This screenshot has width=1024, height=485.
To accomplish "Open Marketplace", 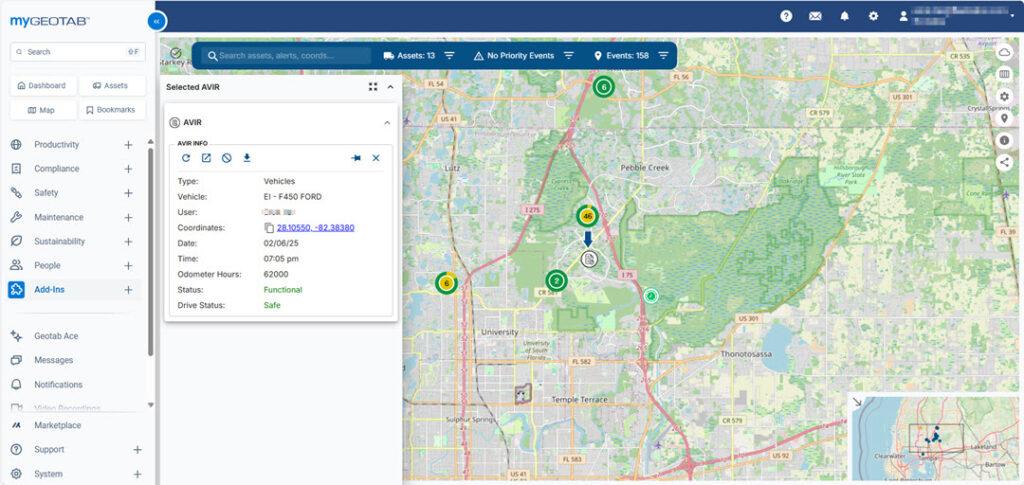I will (57, 425).
